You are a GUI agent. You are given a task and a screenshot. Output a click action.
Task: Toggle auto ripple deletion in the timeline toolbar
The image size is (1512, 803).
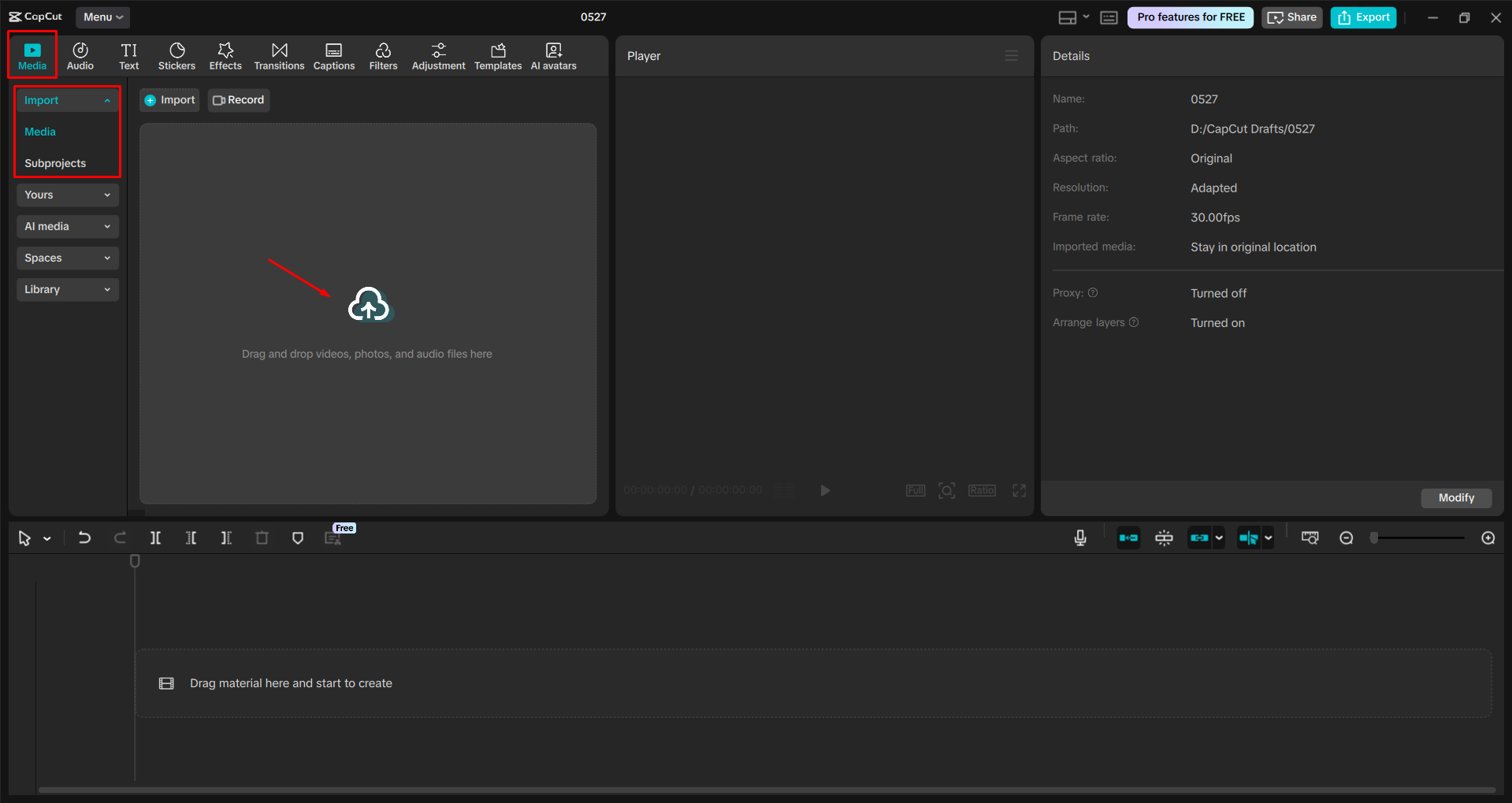click(1127, 537)
